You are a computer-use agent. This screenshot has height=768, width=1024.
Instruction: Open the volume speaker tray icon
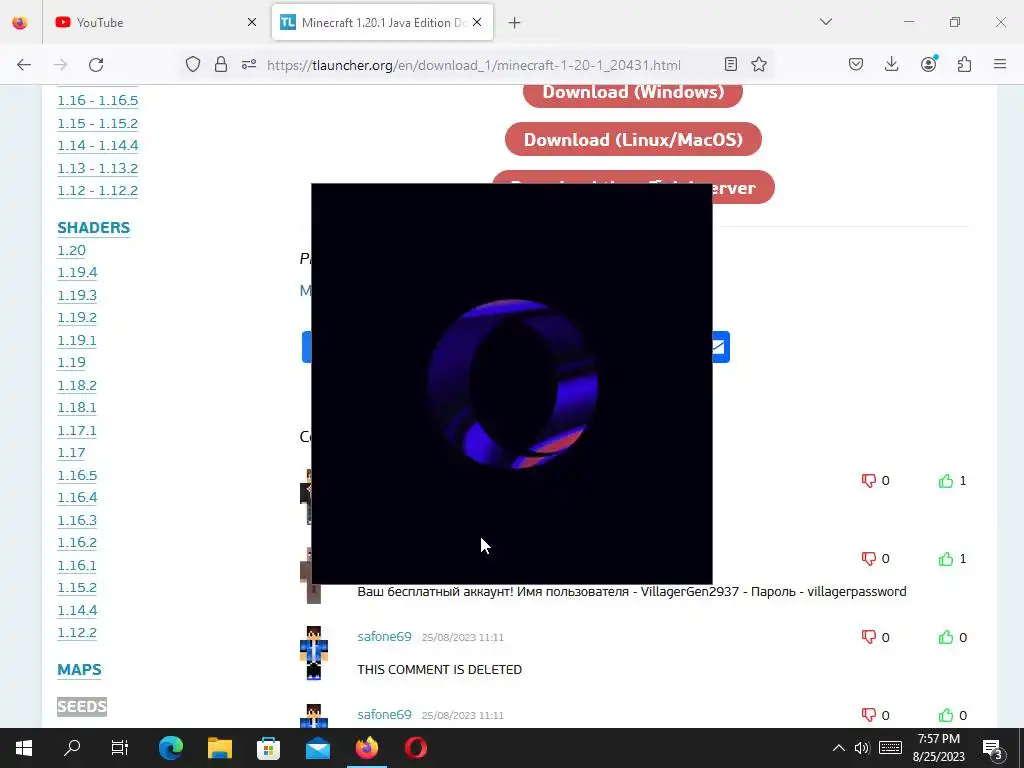point(862,748)
